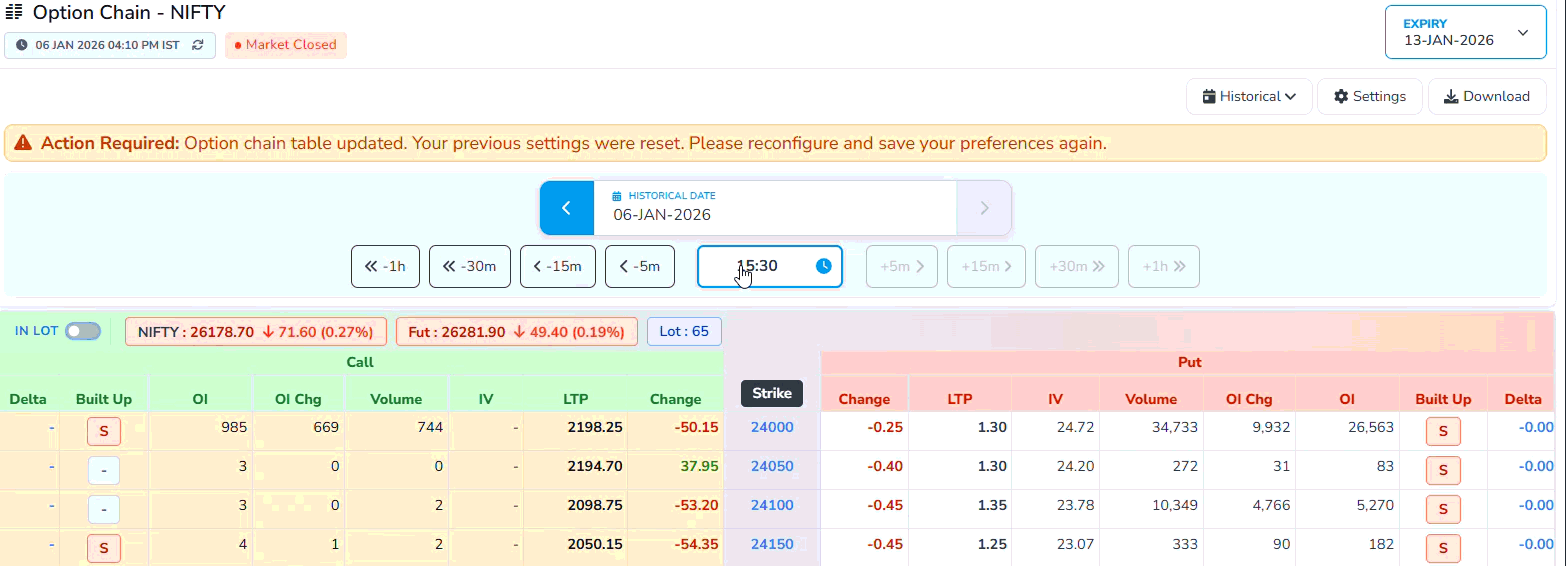This screenshot has height=566, width=1566.
Task: Click the dash built-up badge for 24050 call
Action: tap(103, 470)
